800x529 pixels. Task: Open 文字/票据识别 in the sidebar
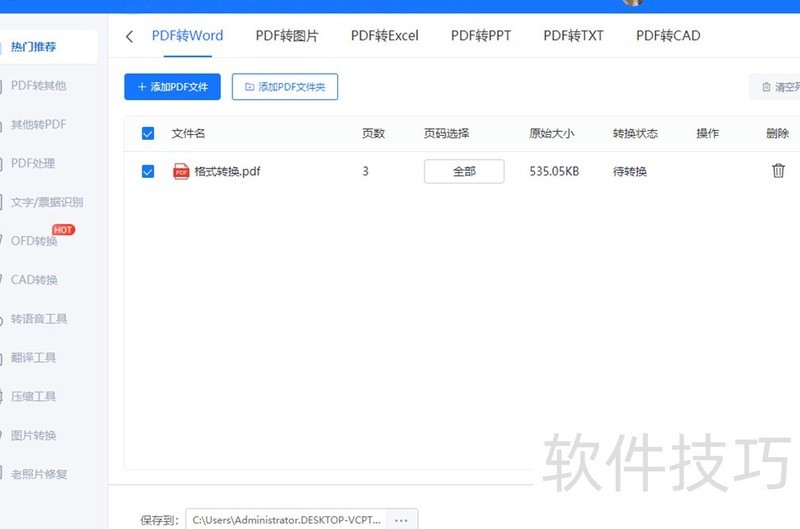pyautogui.click(x=47, y=202)
